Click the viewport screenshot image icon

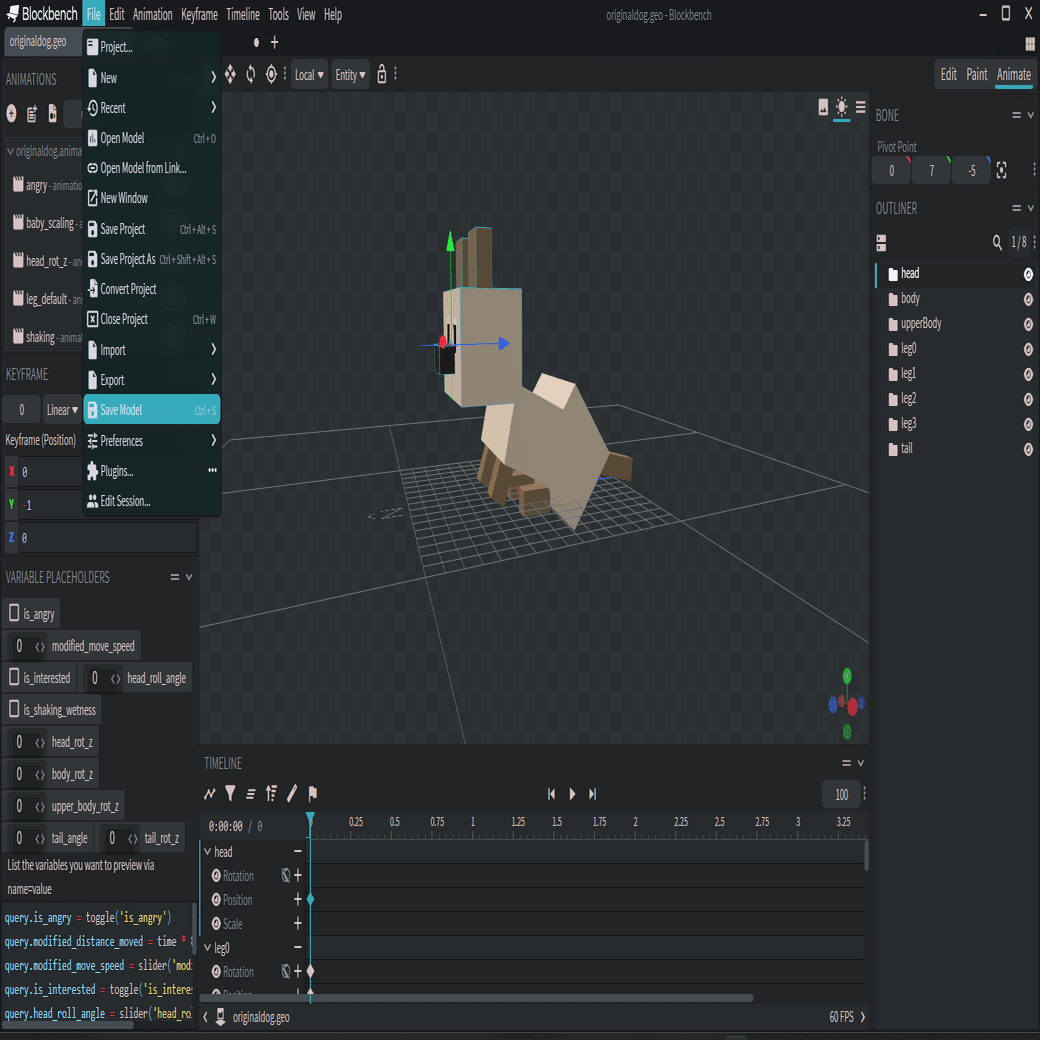tap(822, 107)
